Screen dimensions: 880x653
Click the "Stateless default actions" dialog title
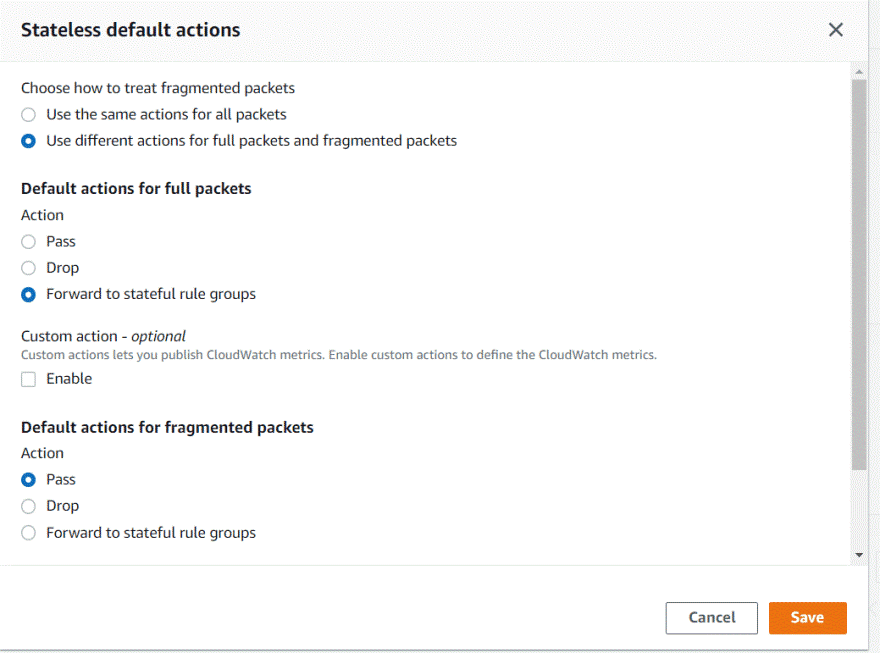131,30
